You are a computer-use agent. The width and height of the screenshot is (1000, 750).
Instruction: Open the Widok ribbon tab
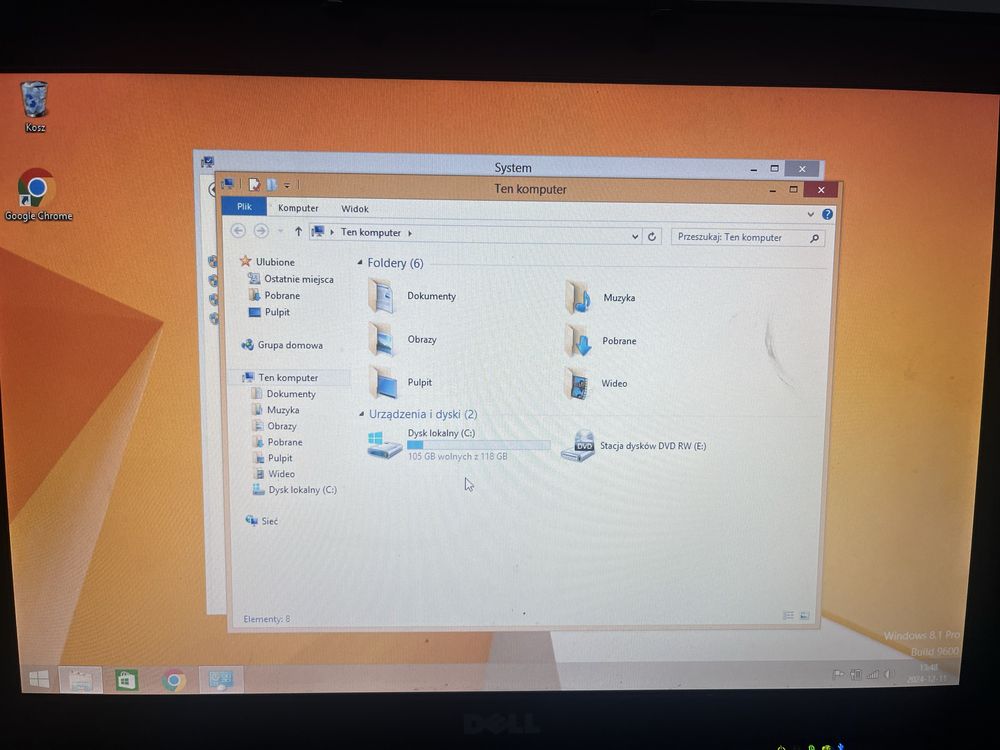coord(355,209)
